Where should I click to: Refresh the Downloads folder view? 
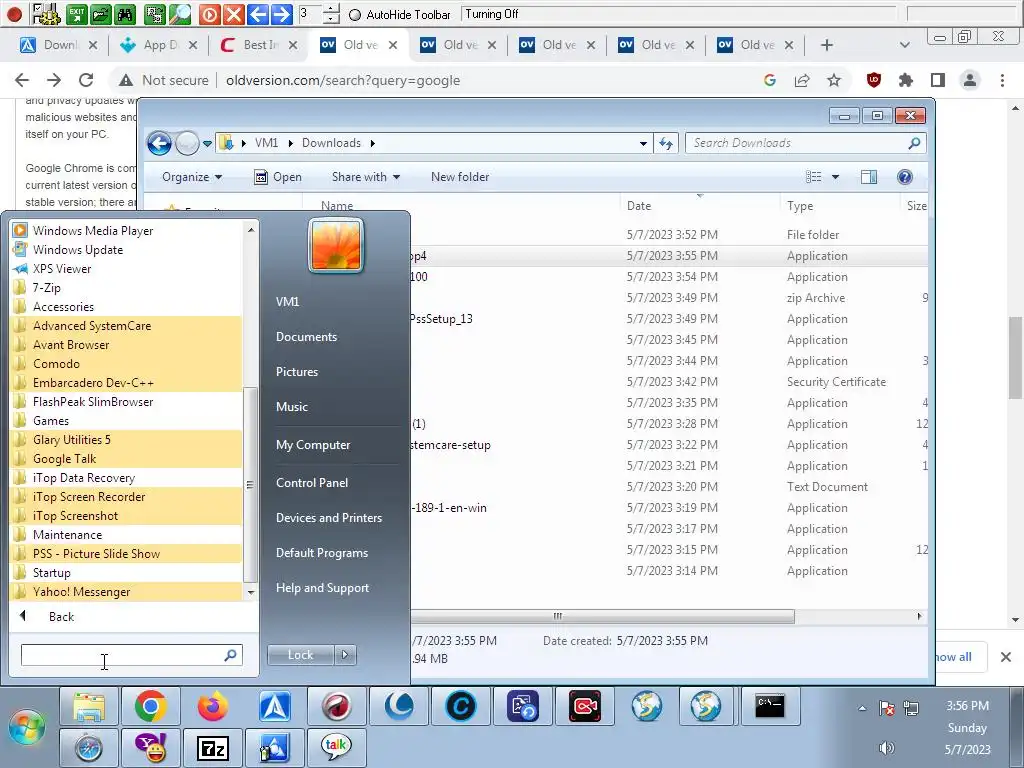pyautogui.click(x=666, y=143)
